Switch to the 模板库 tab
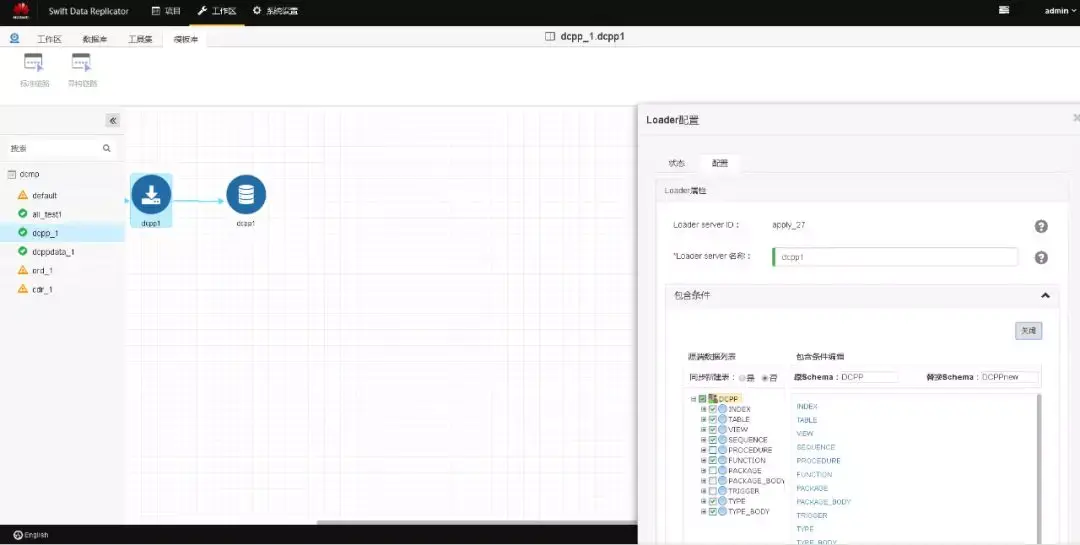Image resolution: width=1080 pixels, height=545 pixels. (186, 39)
